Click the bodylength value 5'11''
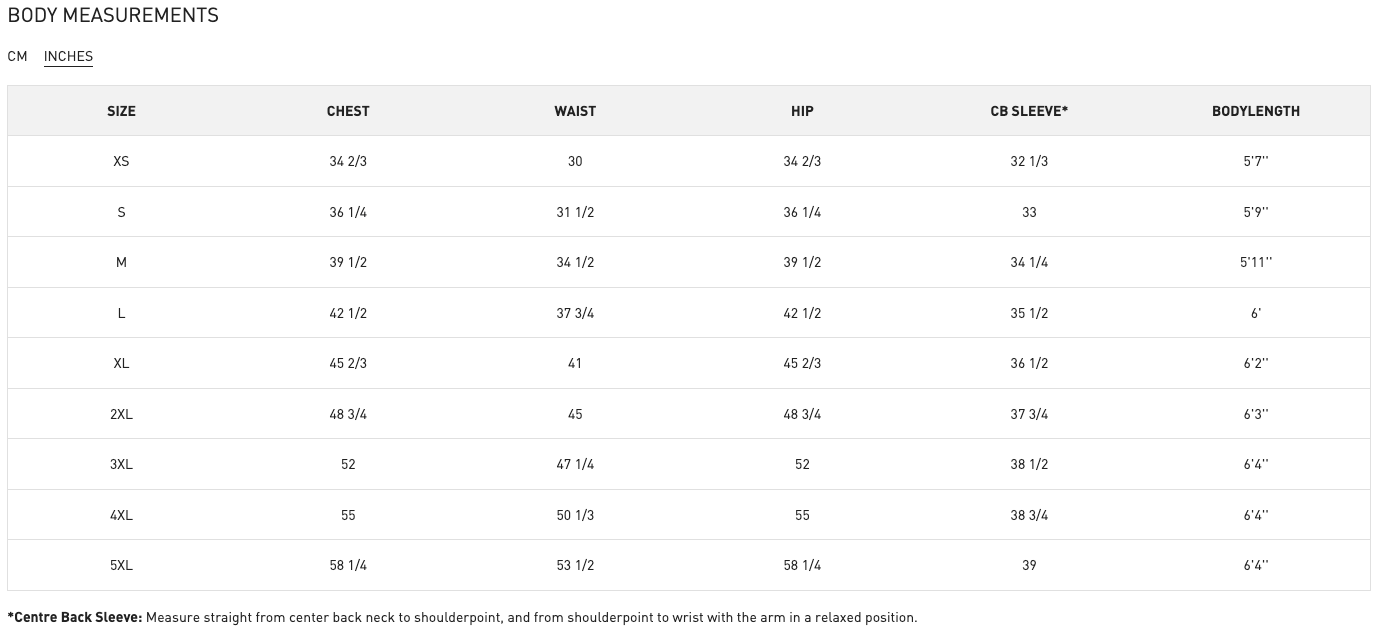Viewport: 1383px width, 641px height. click(1256, 262)
